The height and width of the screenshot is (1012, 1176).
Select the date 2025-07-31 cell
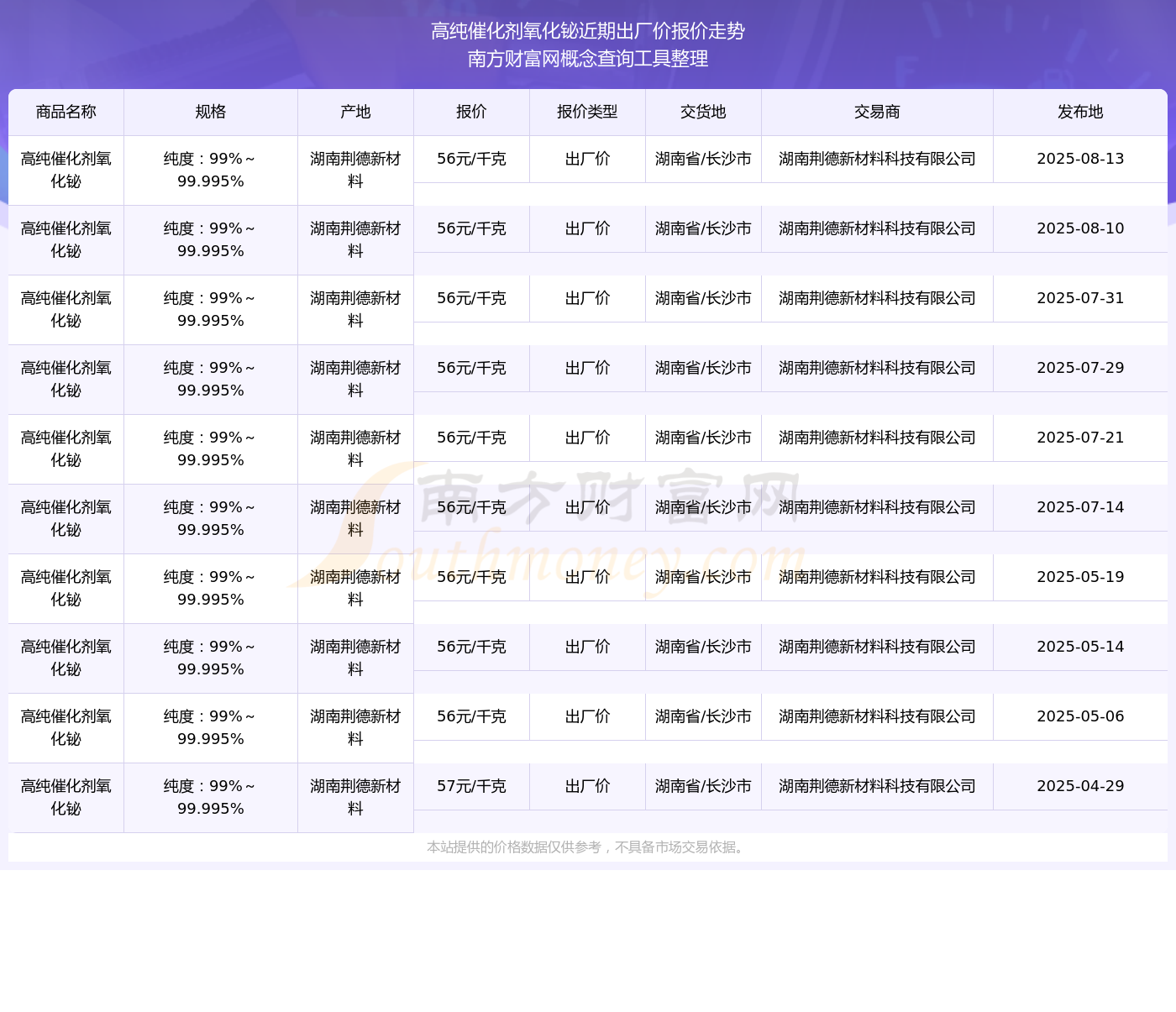(1080, 299)
